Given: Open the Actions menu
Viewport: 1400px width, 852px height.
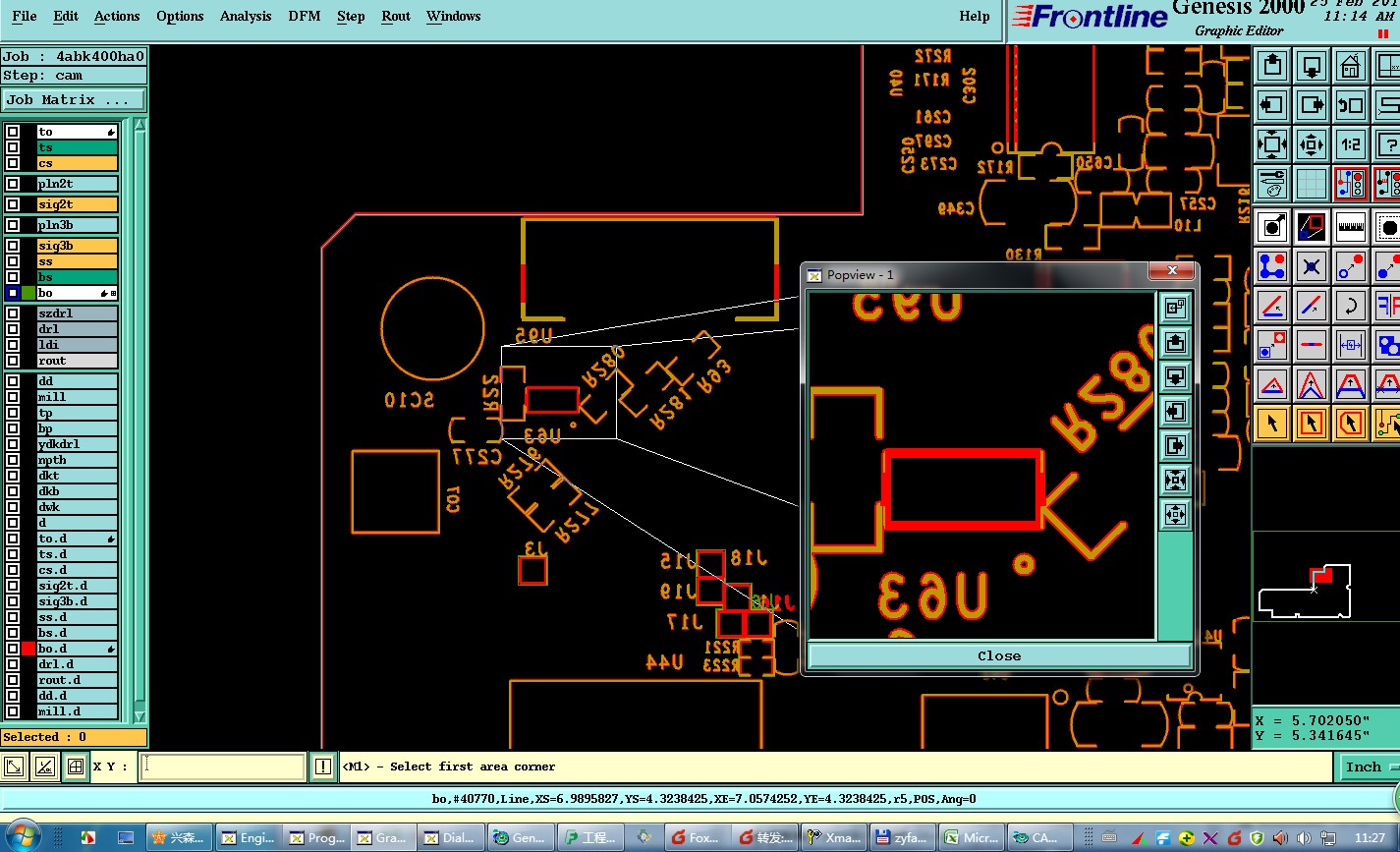Looking at the screenshot, I should click(x=117, y=16).
